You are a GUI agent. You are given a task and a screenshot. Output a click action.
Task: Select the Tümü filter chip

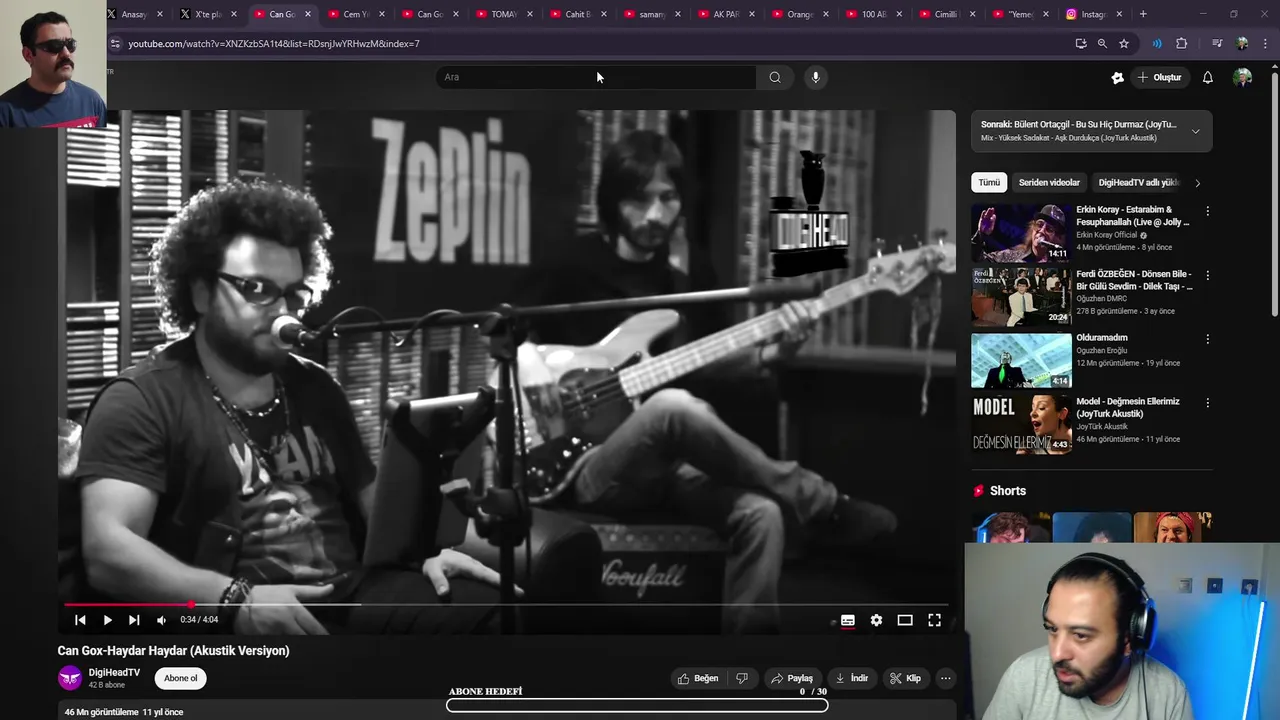click(989, 183)
